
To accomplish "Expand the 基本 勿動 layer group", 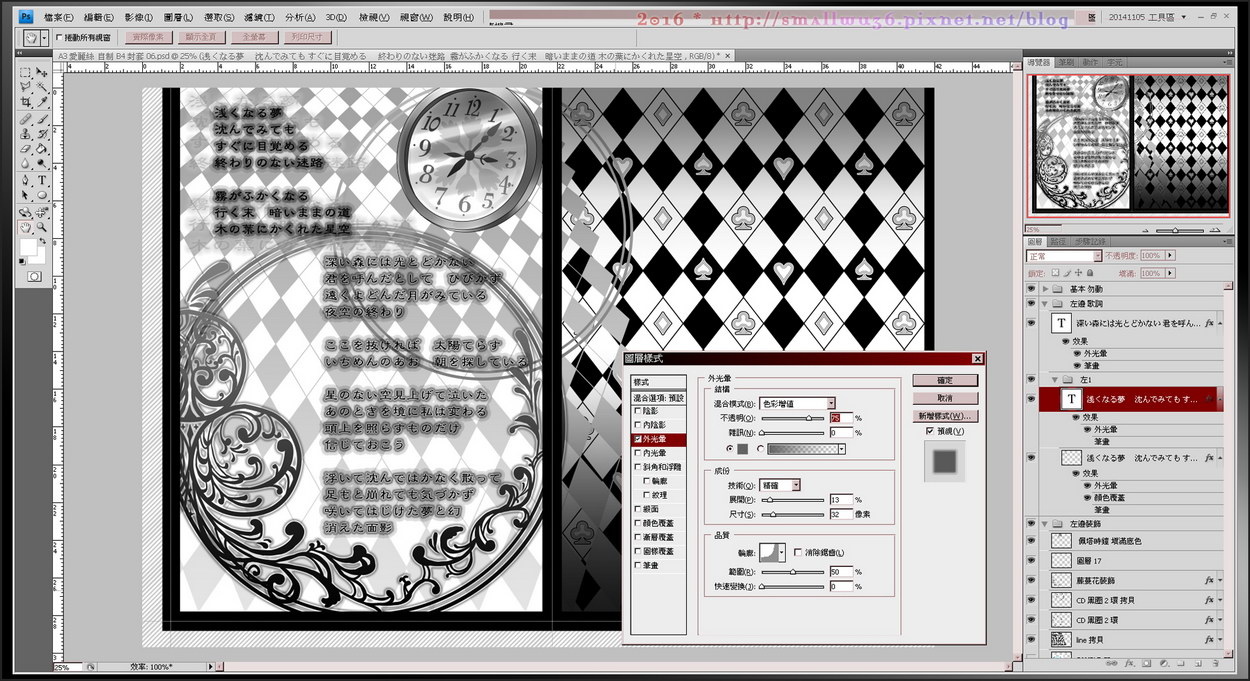I will point(1046,288).
